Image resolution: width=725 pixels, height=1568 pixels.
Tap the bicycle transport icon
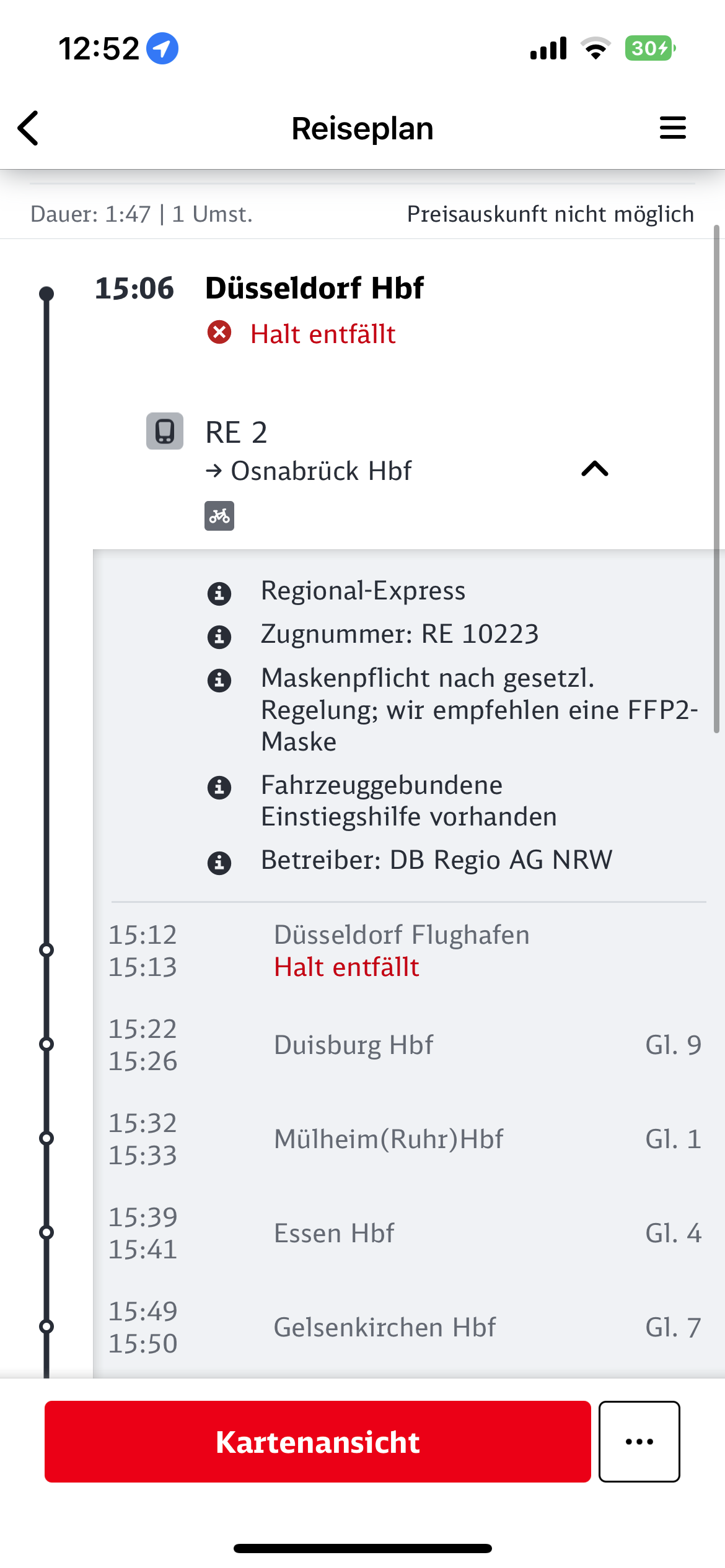[219, 516]
